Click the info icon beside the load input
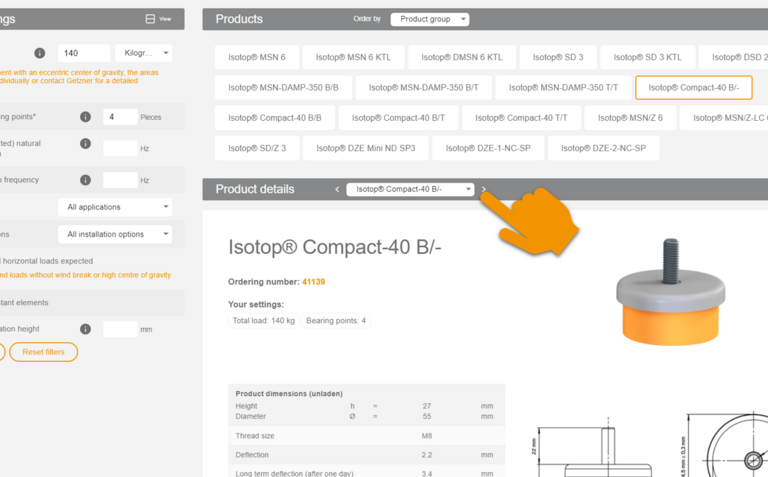 [40, 53]
